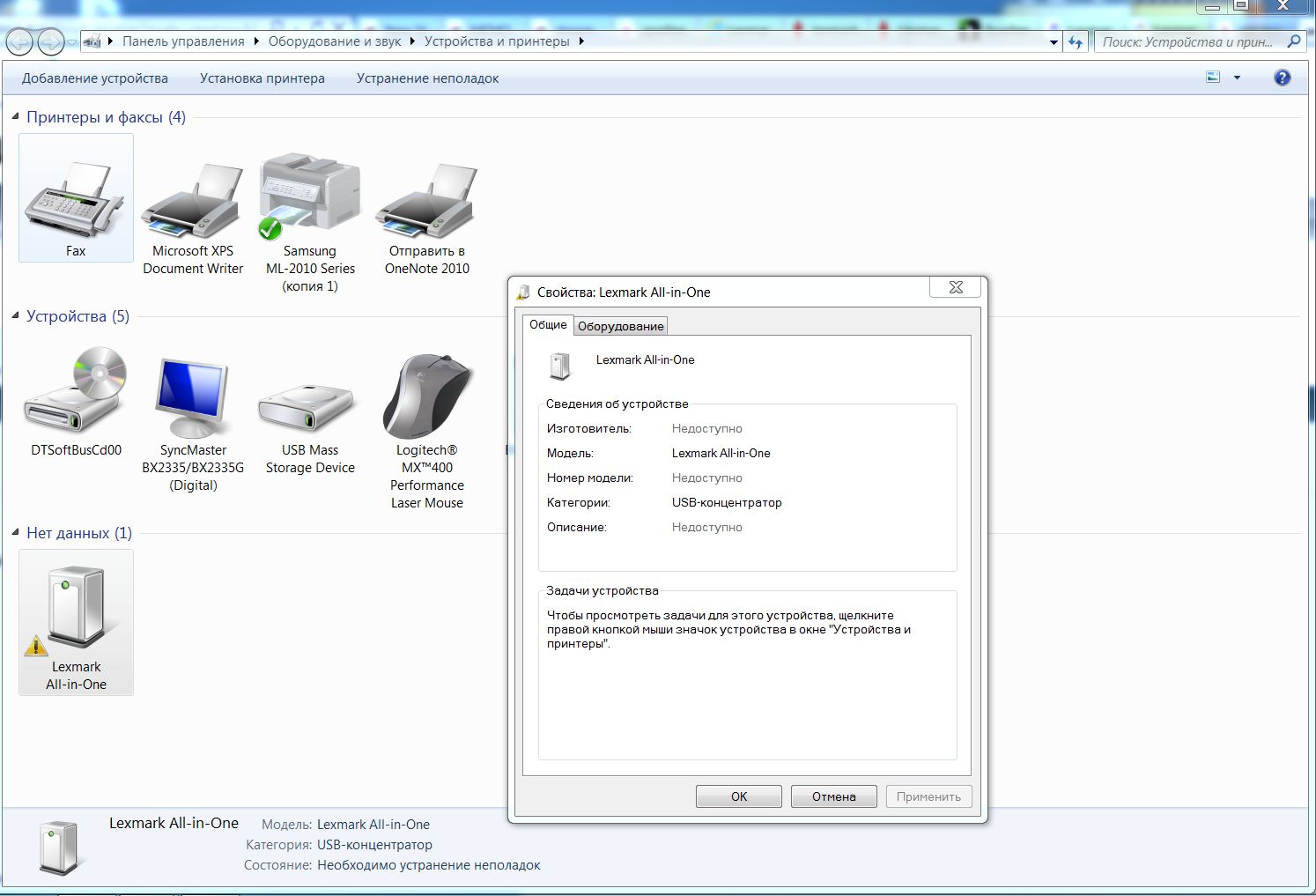Collapse the Принтеры и факсы group

click(15, 116)
